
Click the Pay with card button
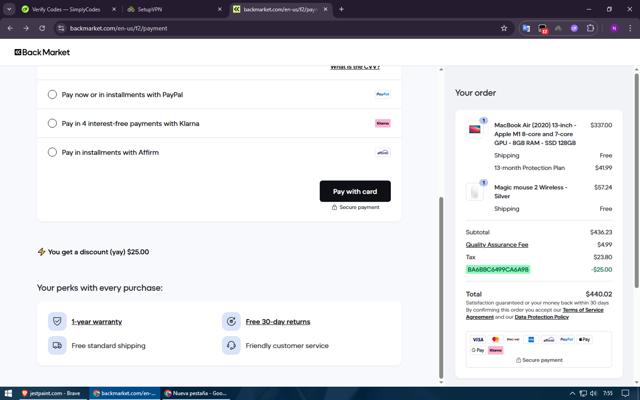click(x=355, y=191)
